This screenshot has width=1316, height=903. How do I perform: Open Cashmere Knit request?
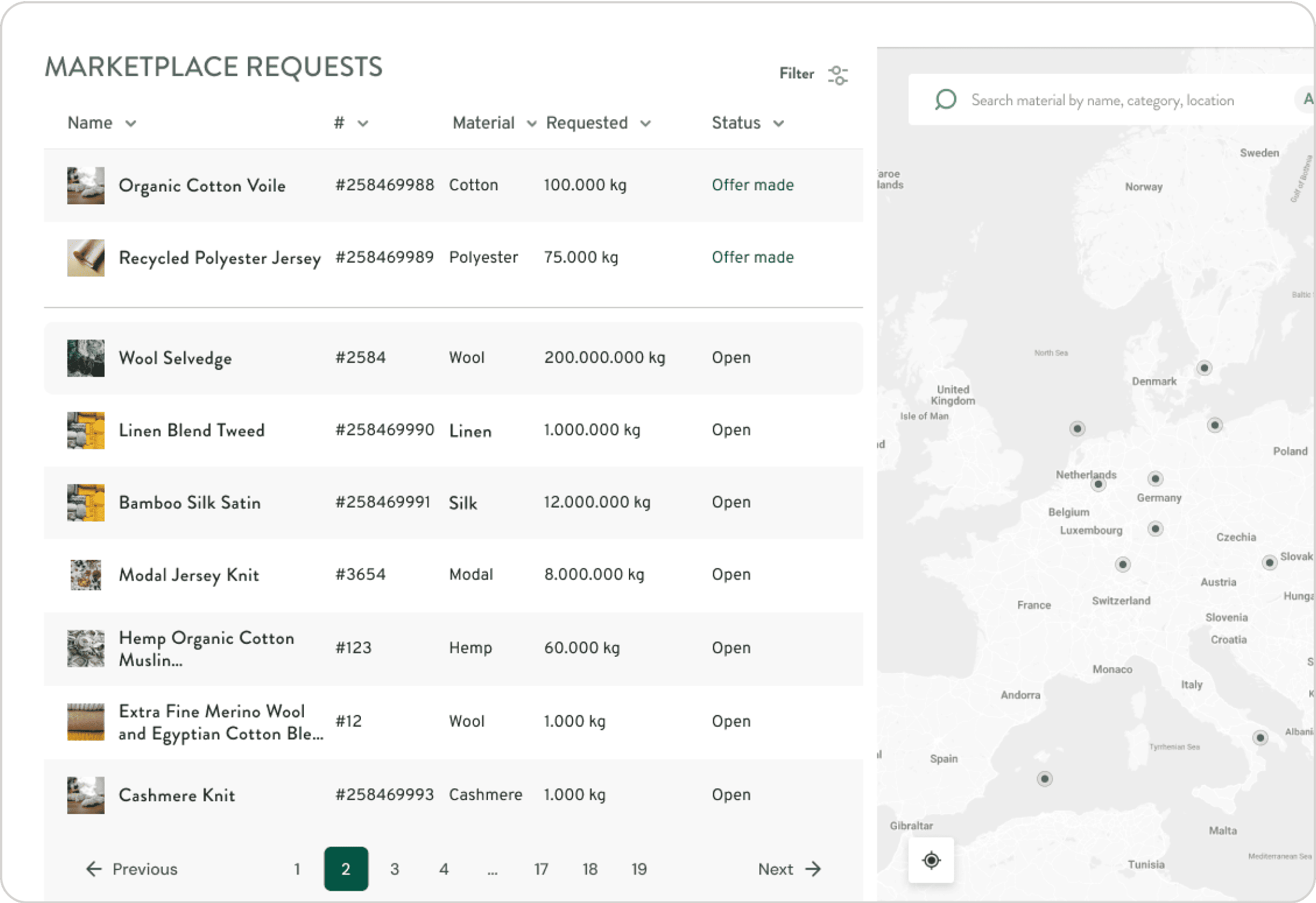(x=177, y=795)
